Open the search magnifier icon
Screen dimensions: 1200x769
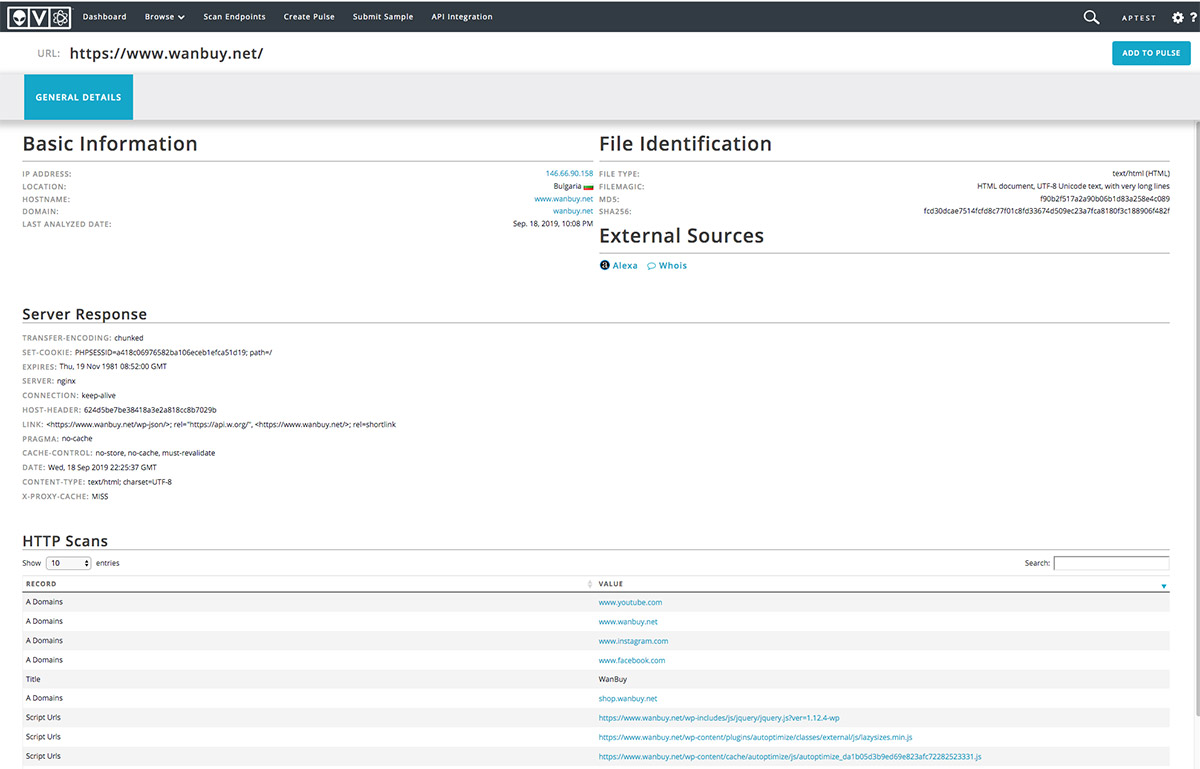[x=1091, y=17]
